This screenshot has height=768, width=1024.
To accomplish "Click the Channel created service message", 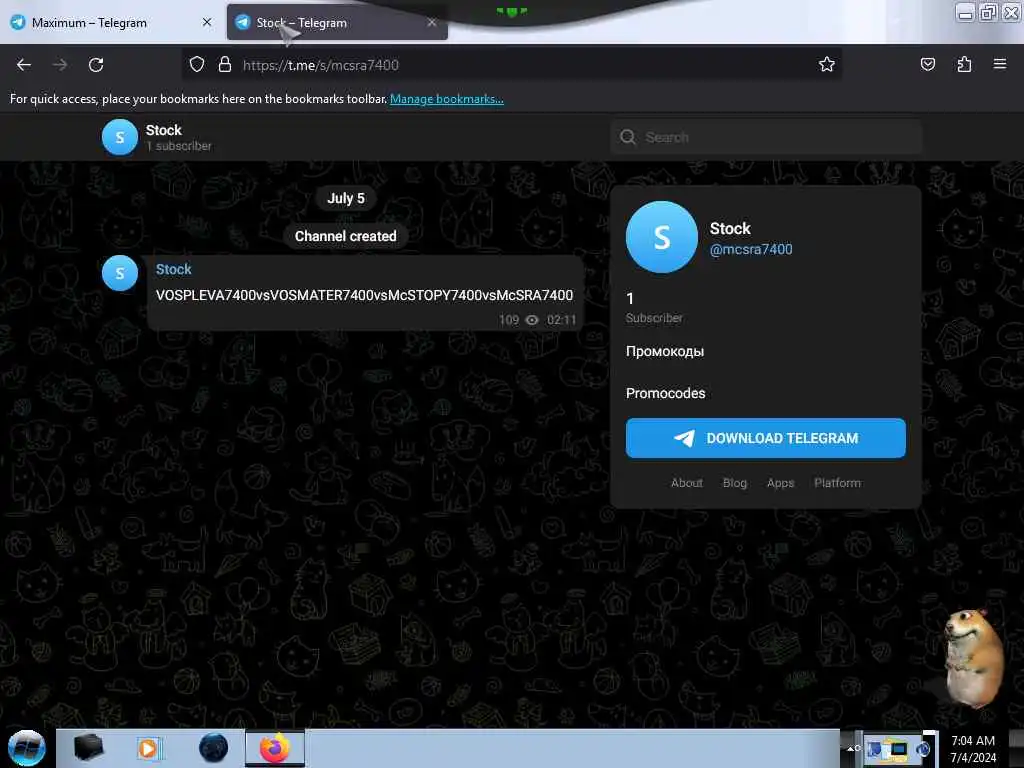I will (x=345, y=236).
